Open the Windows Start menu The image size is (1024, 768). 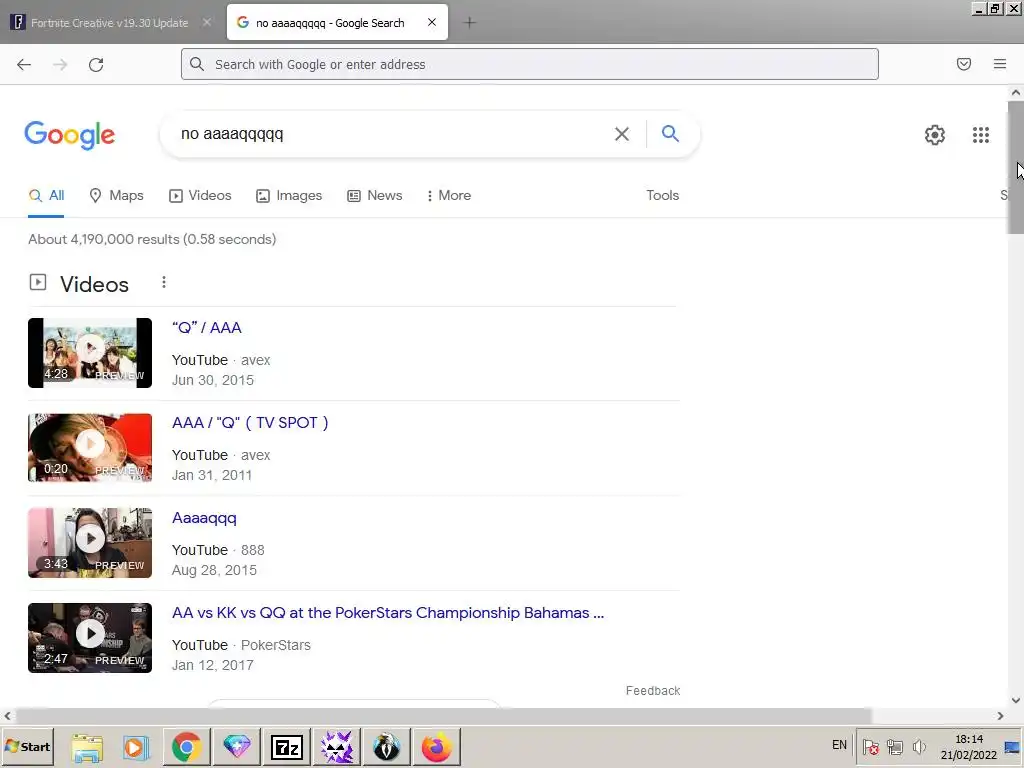pyautogui.click(x=27, y=746)
